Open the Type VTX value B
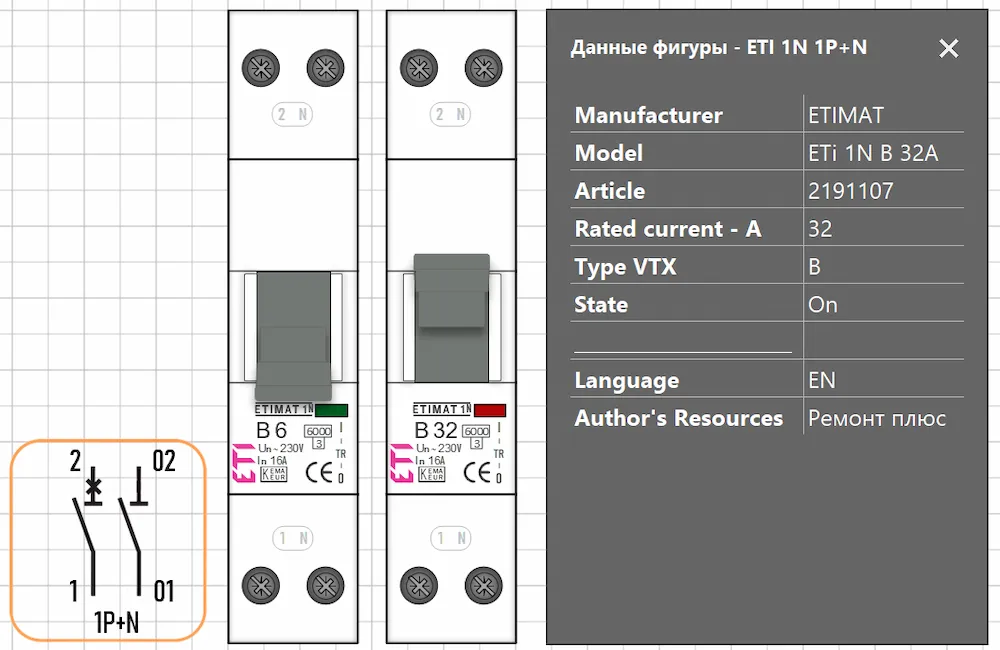 tap(814, 267)
